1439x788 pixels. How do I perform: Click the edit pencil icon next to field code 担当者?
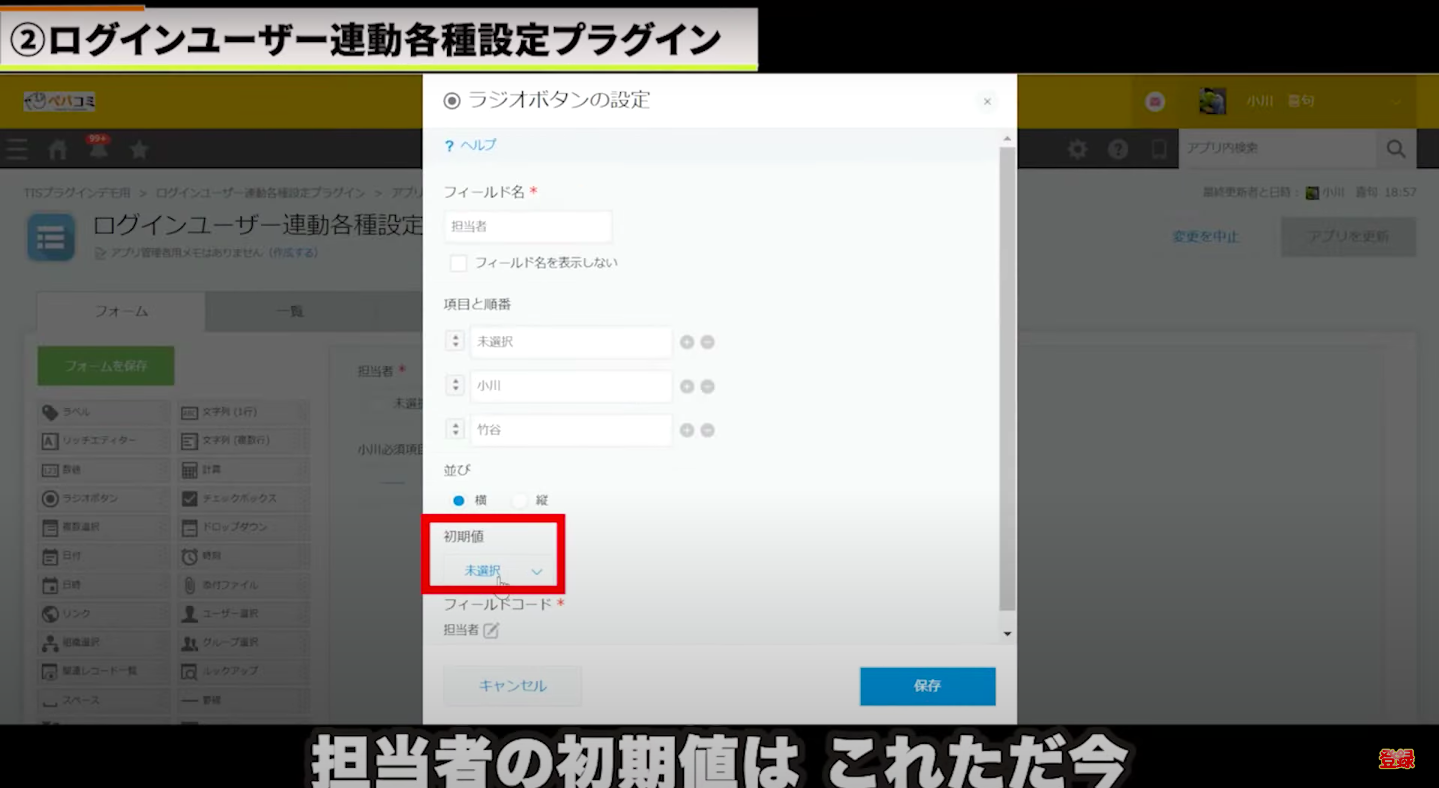point(491,630)
